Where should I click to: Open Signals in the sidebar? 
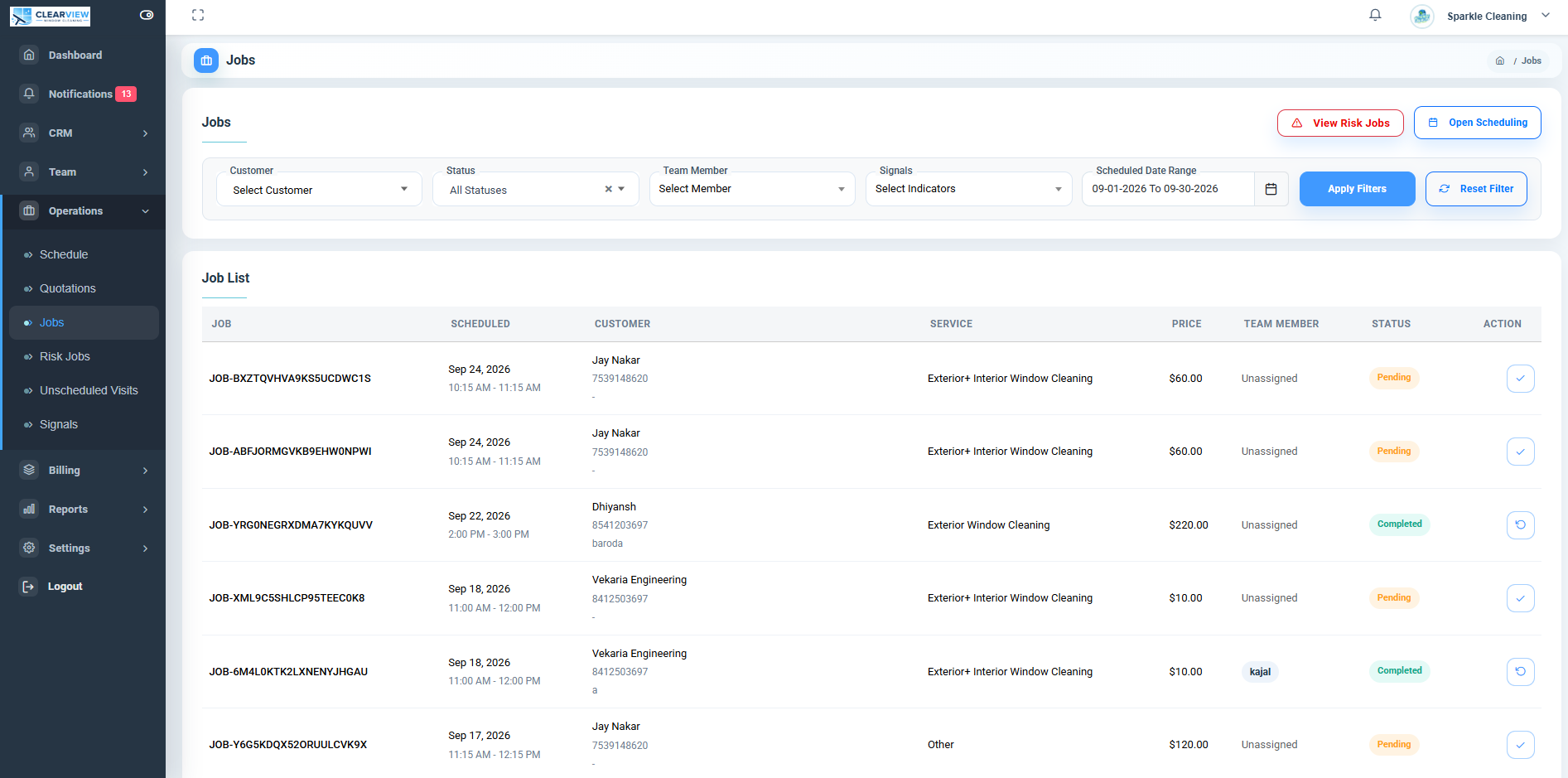coord(59,424)
